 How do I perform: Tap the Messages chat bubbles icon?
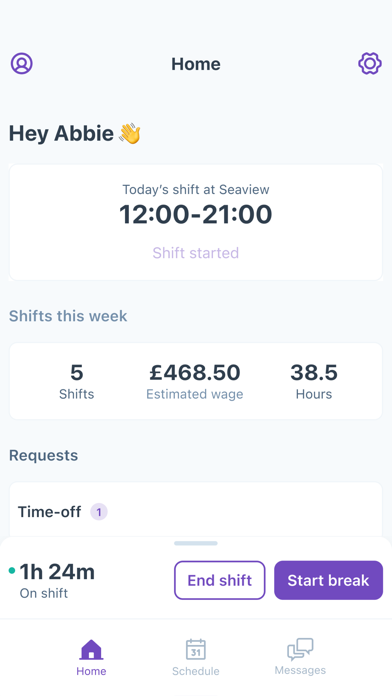point(300,649)
